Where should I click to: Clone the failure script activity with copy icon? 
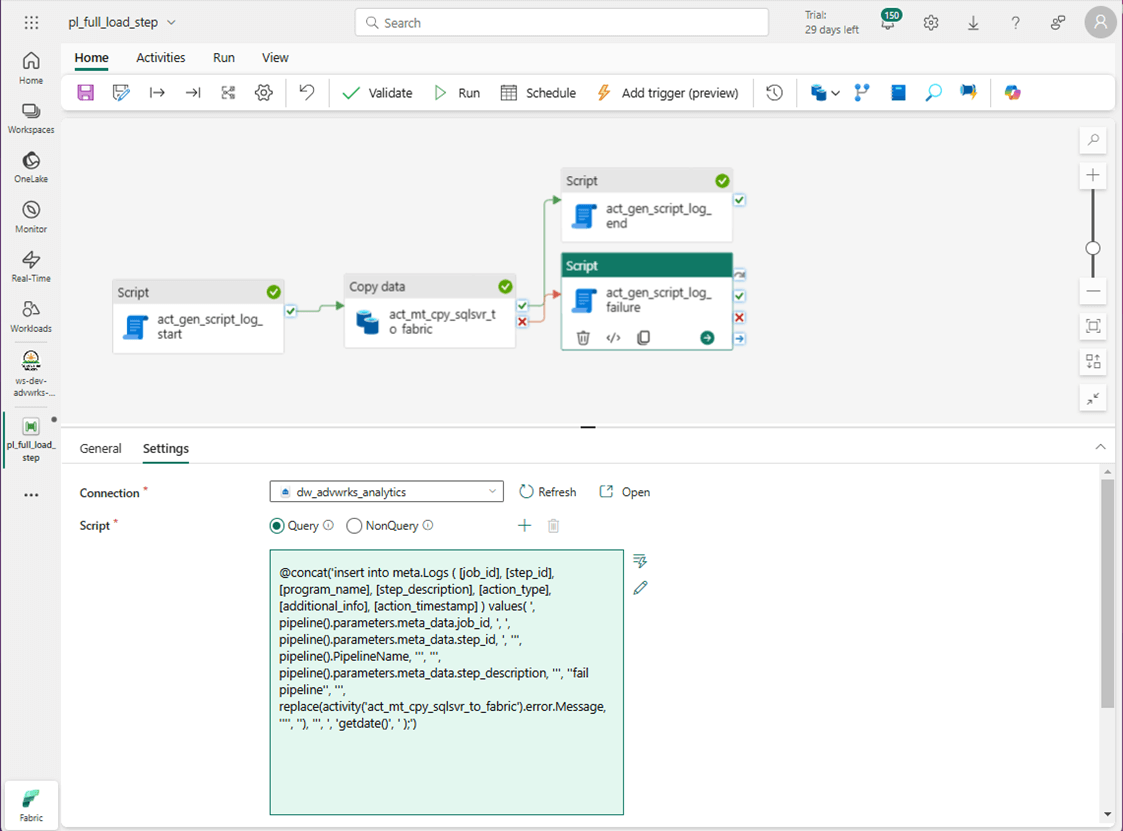pos(644,337)
